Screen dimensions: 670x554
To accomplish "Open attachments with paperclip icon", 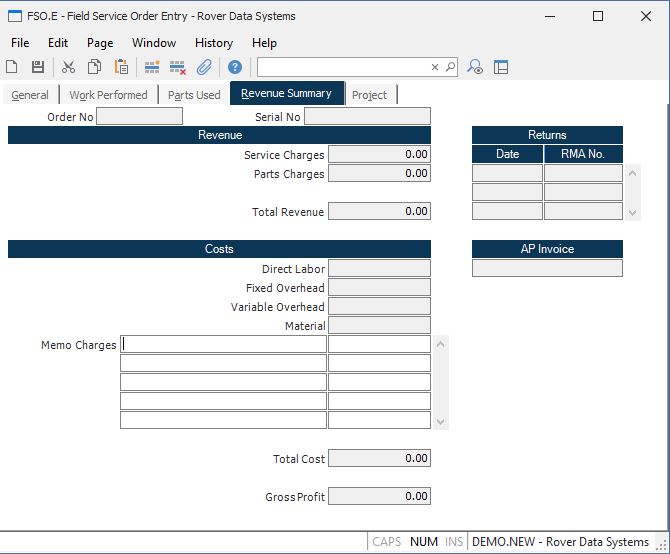I will [204, 67].
